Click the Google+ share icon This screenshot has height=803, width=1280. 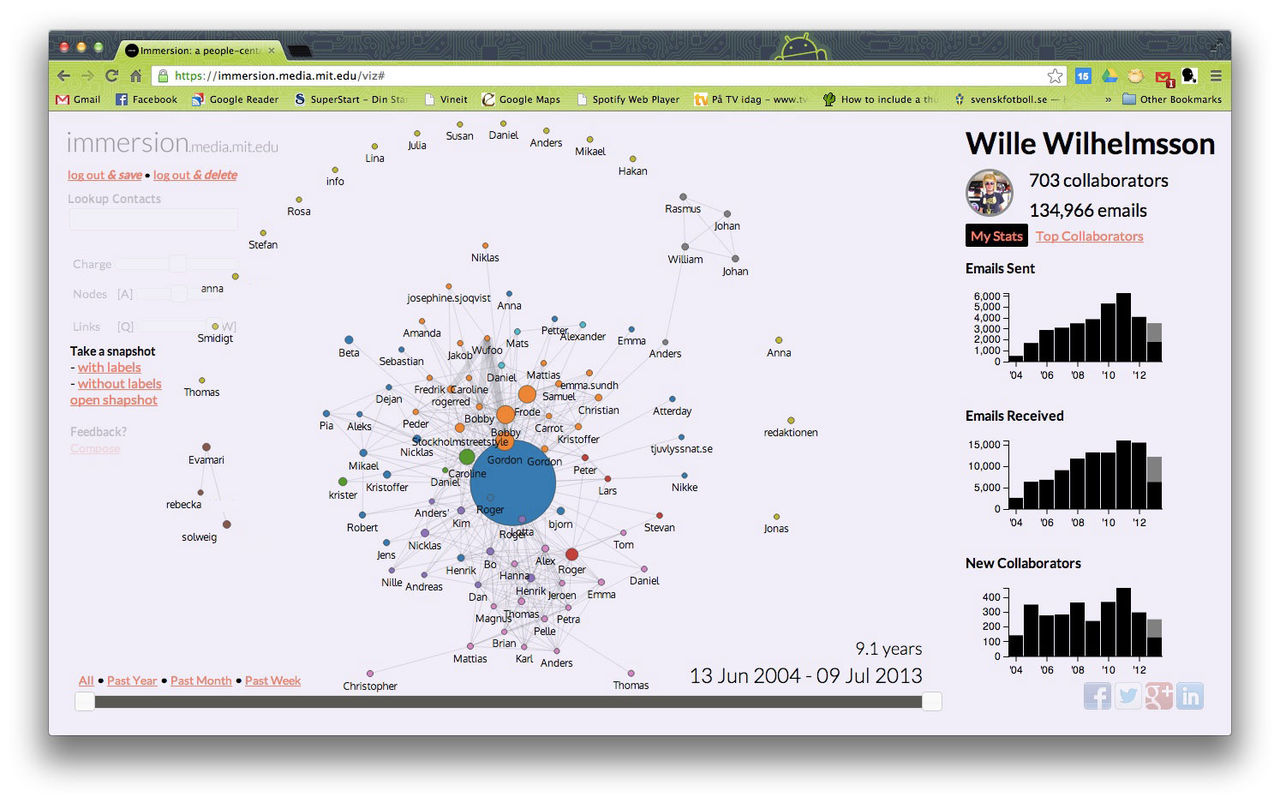tap(1159, 696)
